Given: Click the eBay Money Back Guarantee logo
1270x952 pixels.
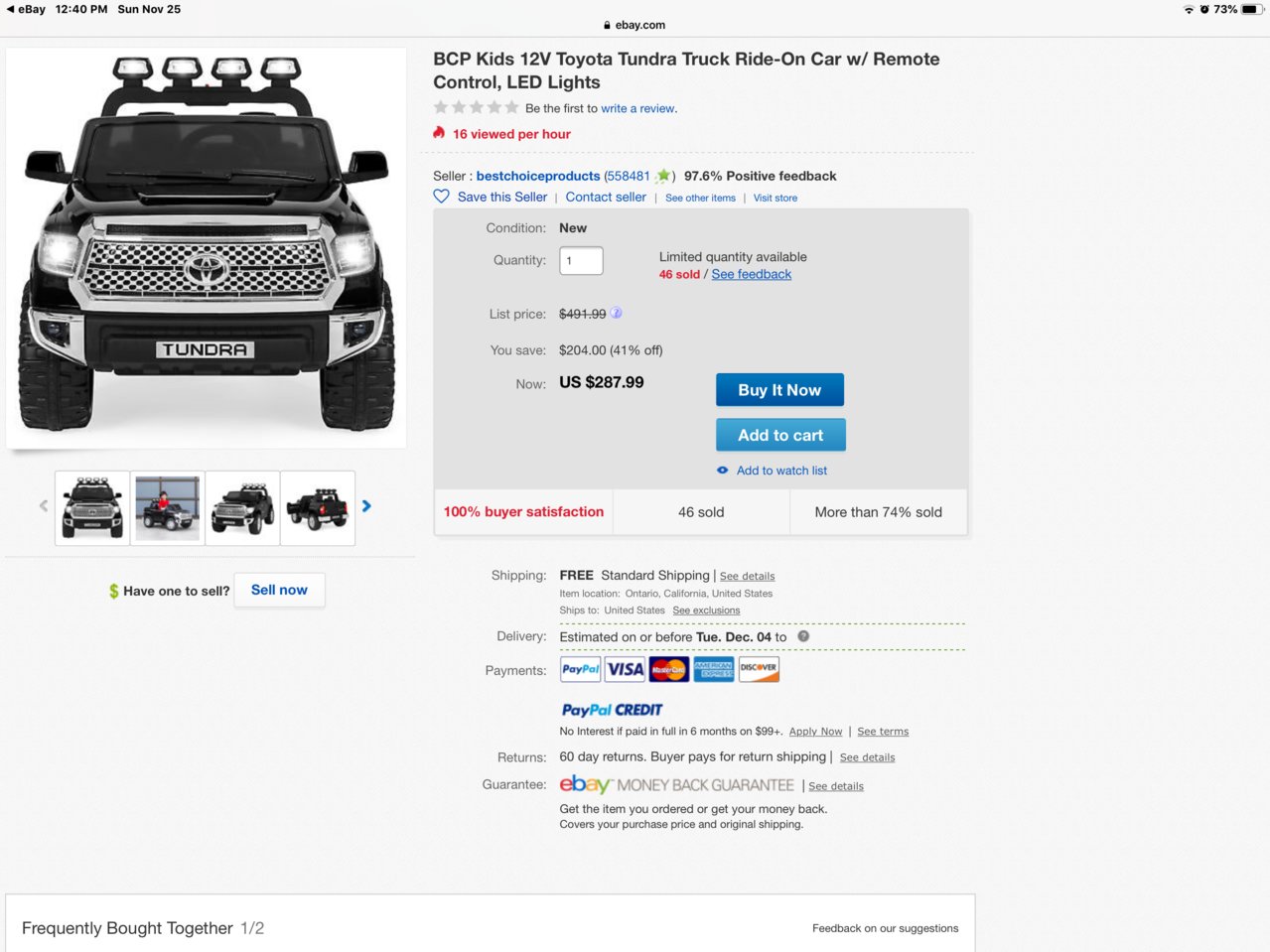Looking at the screenshot, I should click(677, 784).
